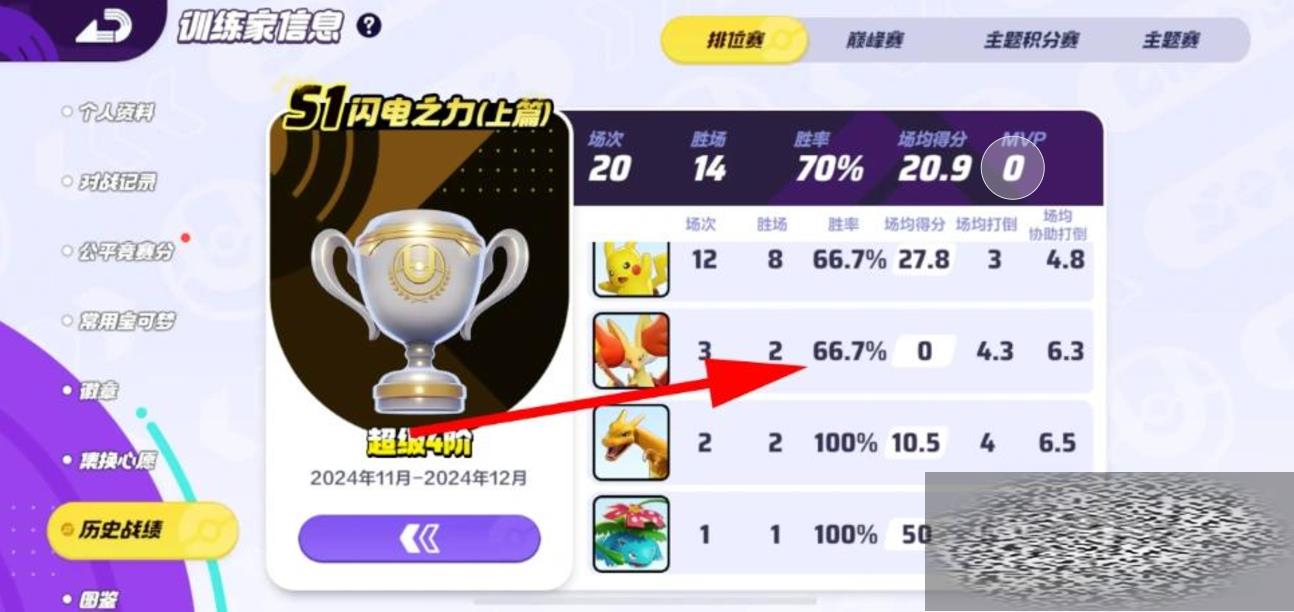This screenshot has height=612, width=1294.
Task: Select the Delphox portrait icon
Action: (631, 350)
